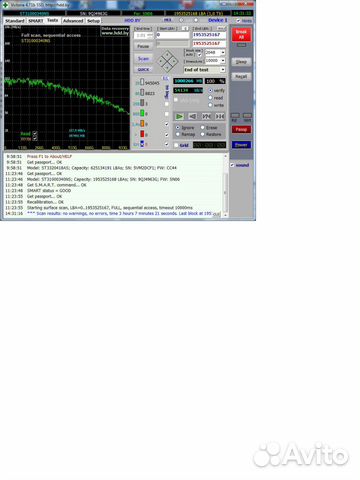Click the red Break All button
The width and height of the screenshot is (360, 480).
[241, 34]
